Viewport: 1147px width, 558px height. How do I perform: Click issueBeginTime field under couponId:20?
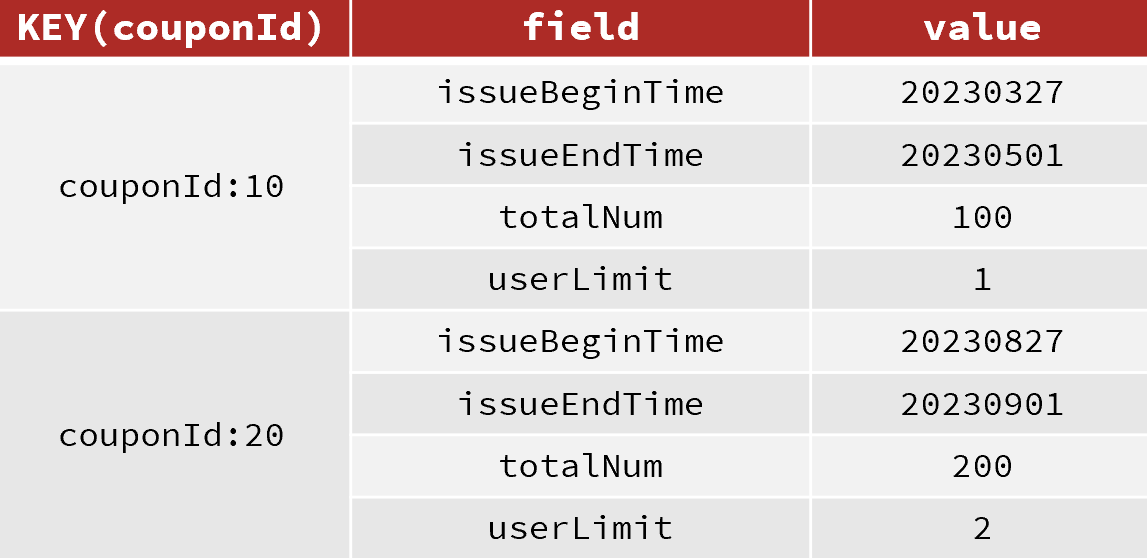pos(581,342)
